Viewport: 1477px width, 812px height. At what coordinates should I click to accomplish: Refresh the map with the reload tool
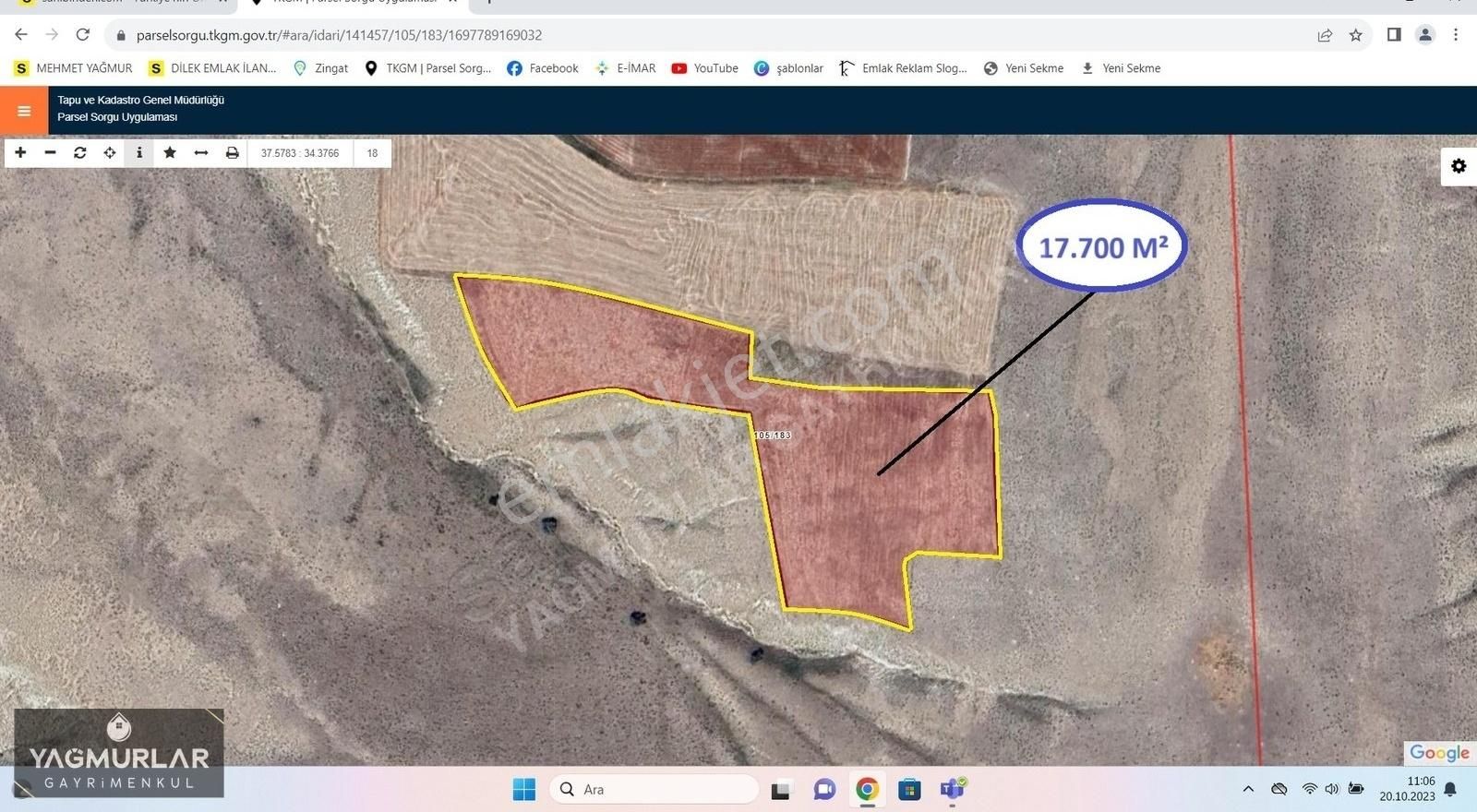click(x=80, y=153)
